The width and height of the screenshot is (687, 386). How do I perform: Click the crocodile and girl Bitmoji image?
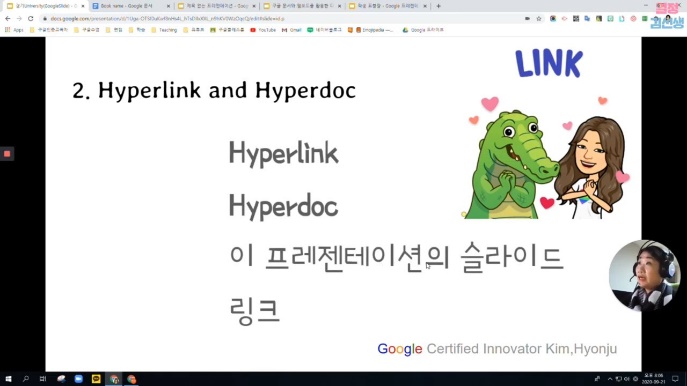(546, 158)
